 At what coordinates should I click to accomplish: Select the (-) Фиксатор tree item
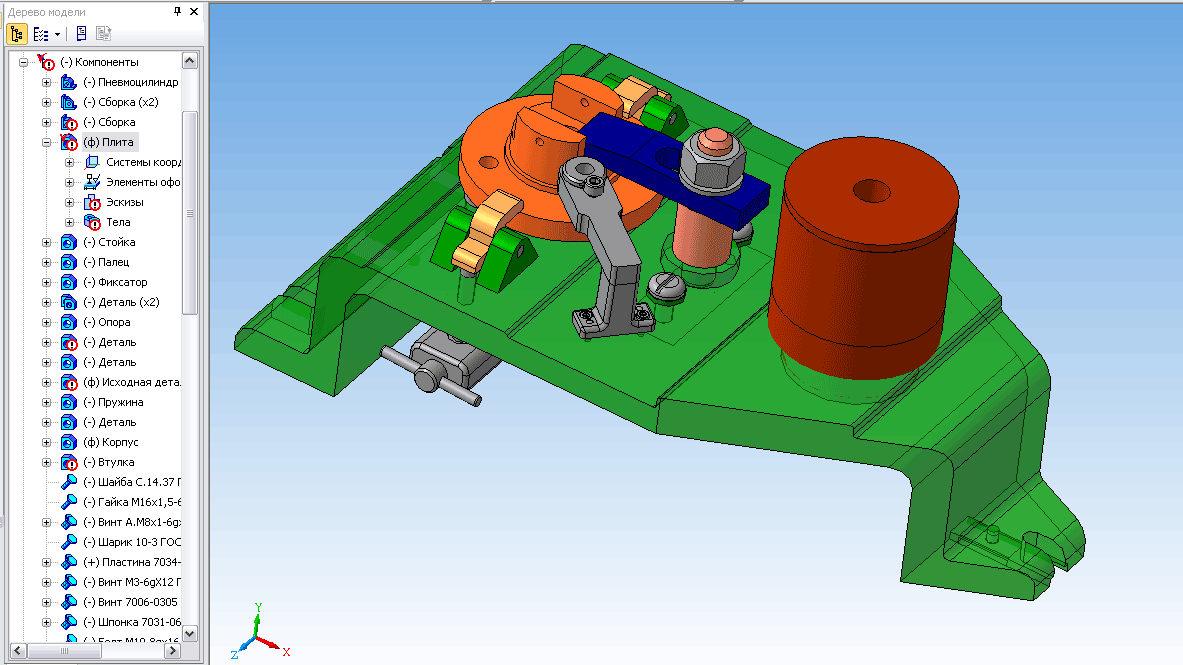click(115, 282)
